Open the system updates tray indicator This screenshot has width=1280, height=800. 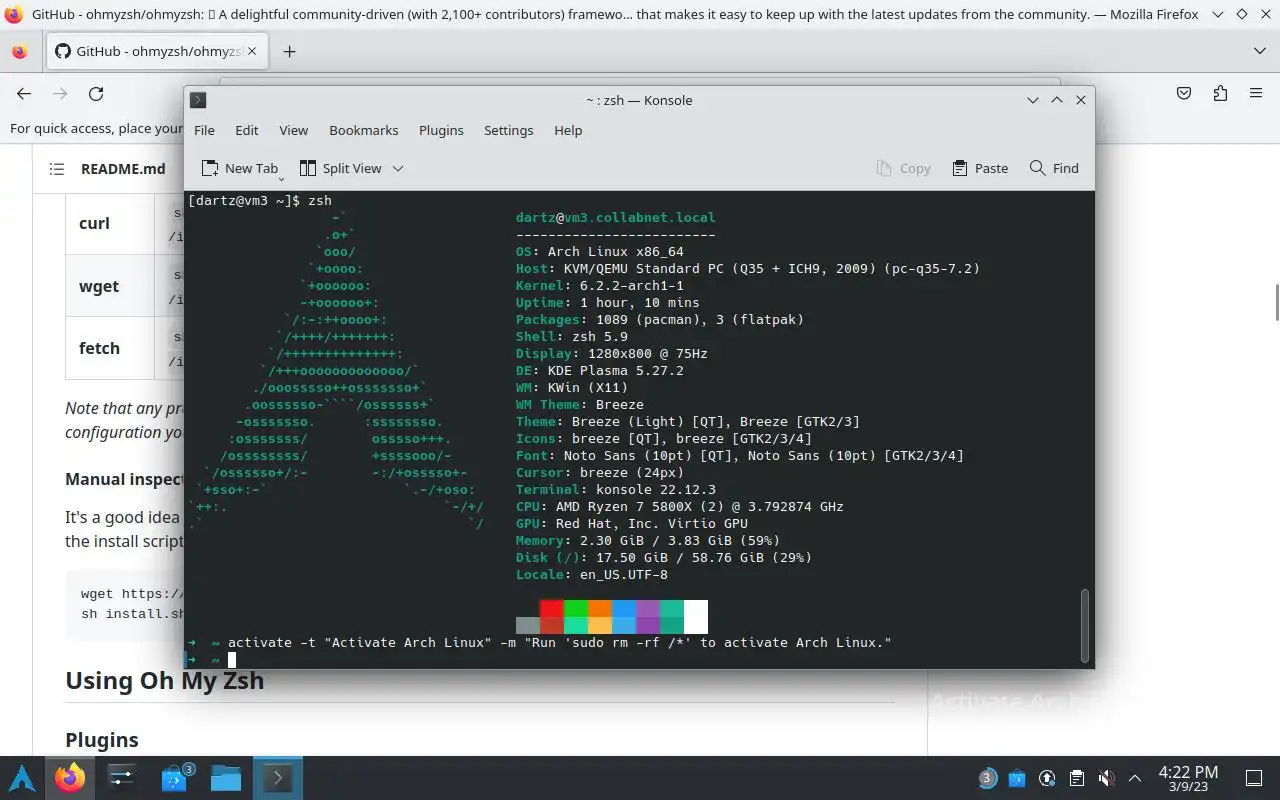pyautogui.click(x=1047, y=778)
